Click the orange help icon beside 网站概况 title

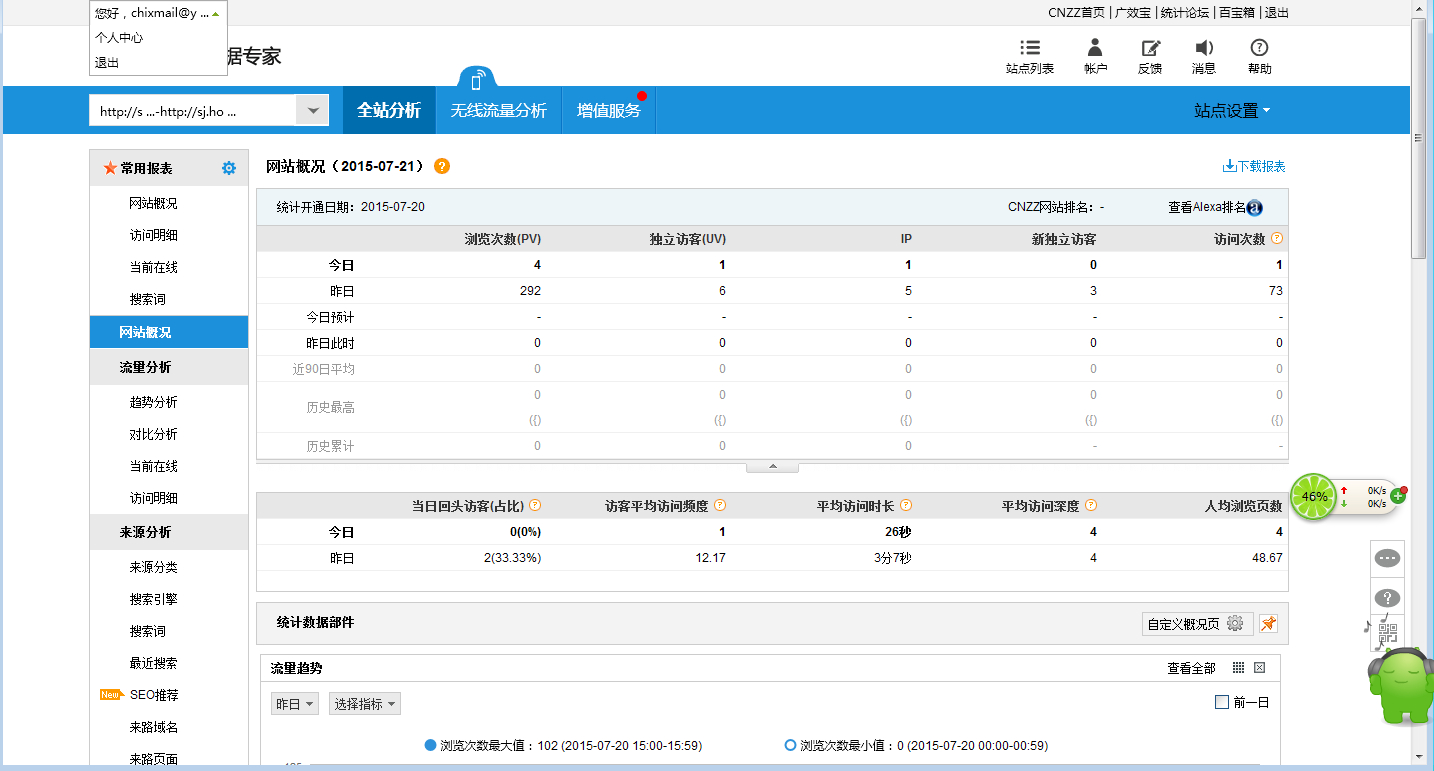coord(442,166)
